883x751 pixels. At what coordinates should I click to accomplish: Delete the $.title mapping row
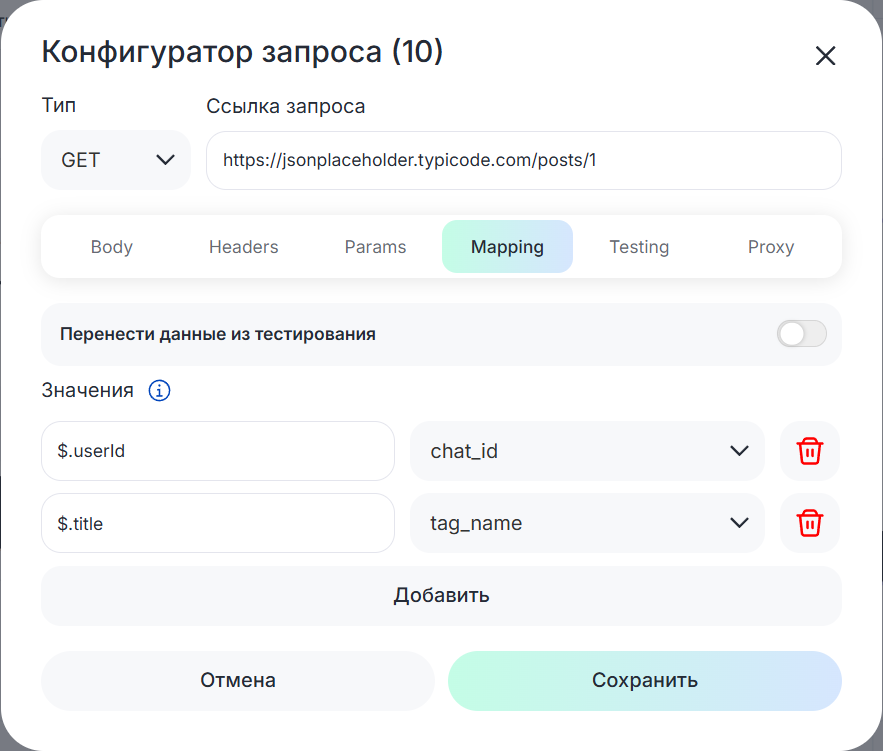[x=809, y=523]
